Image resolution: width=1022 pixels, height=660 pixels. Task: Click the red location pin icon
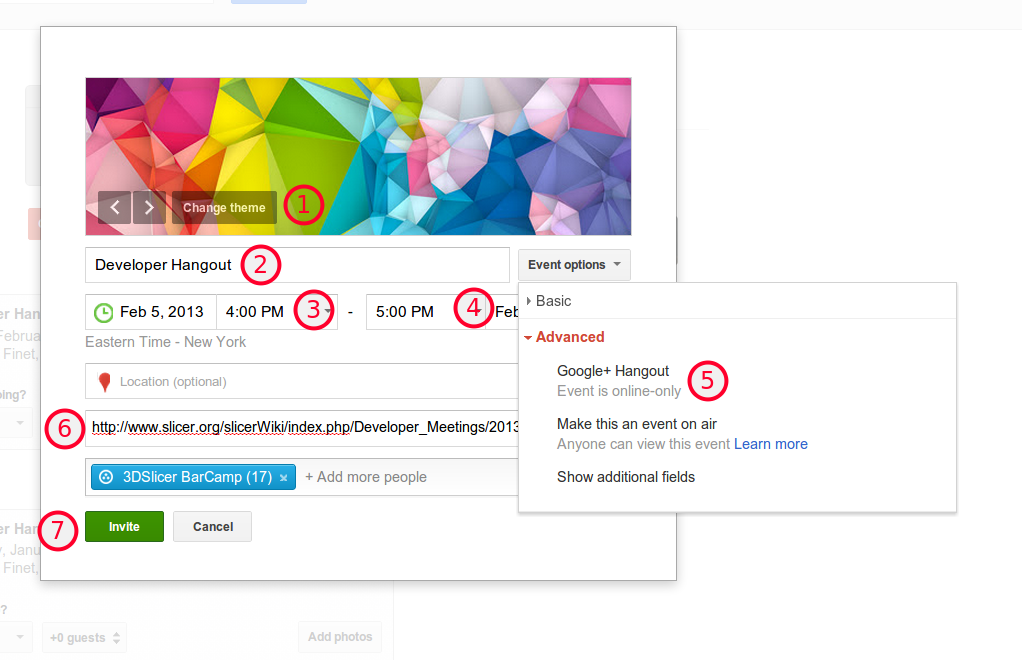click(x=104, y=382)
